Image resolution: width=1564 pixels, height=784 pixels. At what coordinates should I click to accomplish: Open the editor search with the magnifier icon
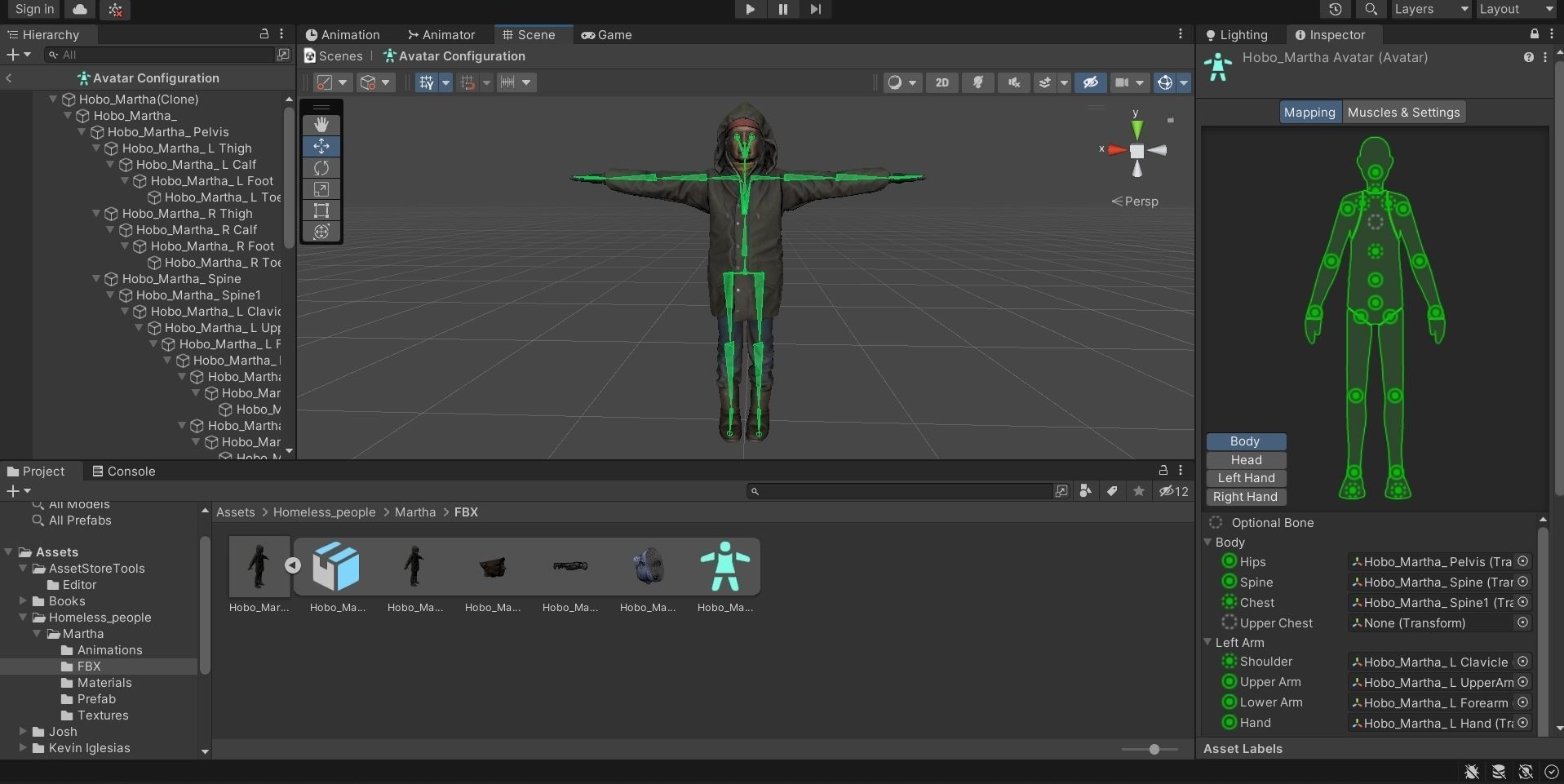1370,10
